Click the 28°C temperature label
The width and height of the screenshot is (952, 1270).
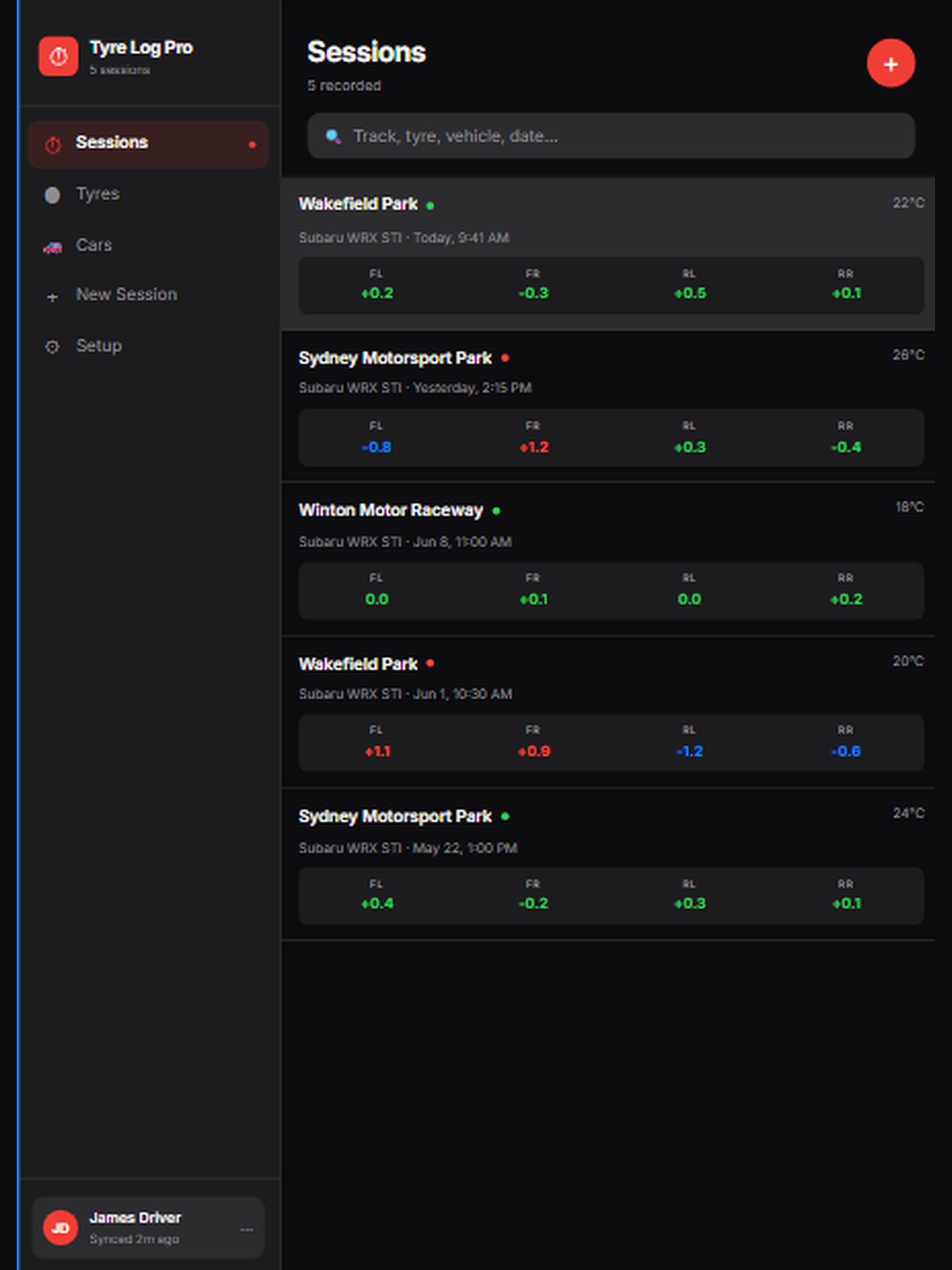coord(908,355)
